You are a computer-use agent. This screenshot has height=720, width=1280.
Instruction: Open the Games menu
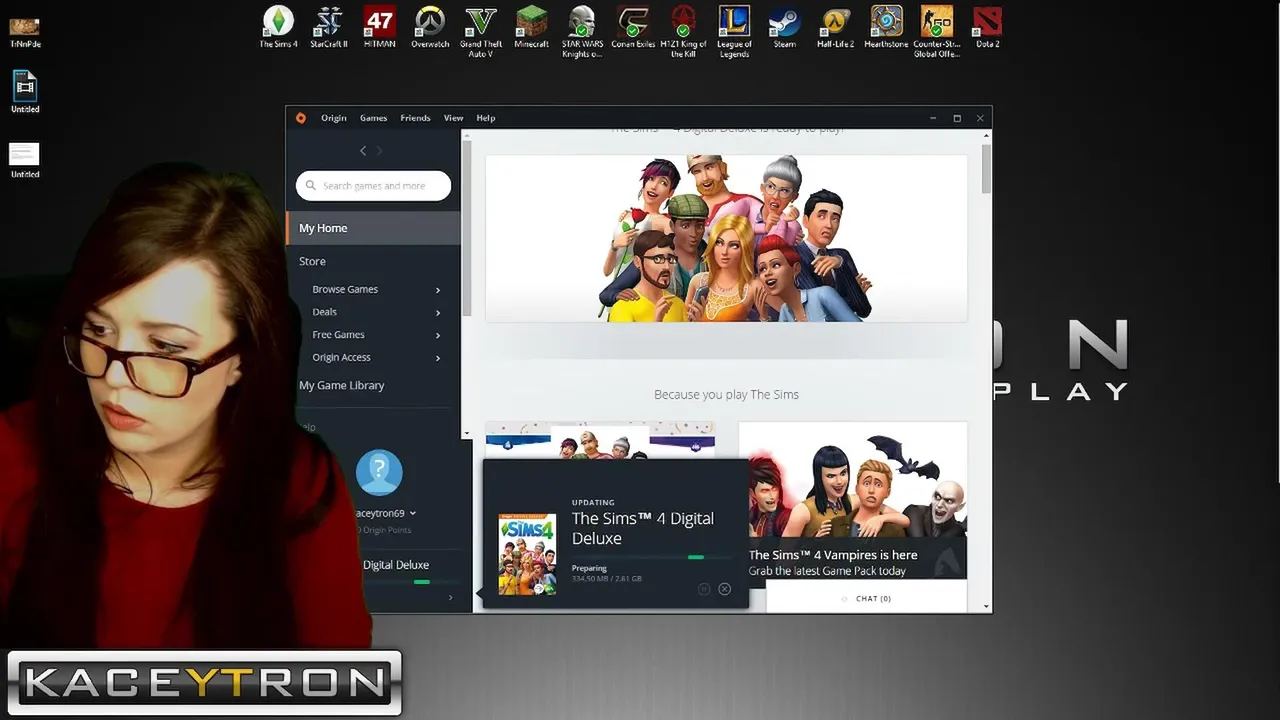tap(373, 118)
